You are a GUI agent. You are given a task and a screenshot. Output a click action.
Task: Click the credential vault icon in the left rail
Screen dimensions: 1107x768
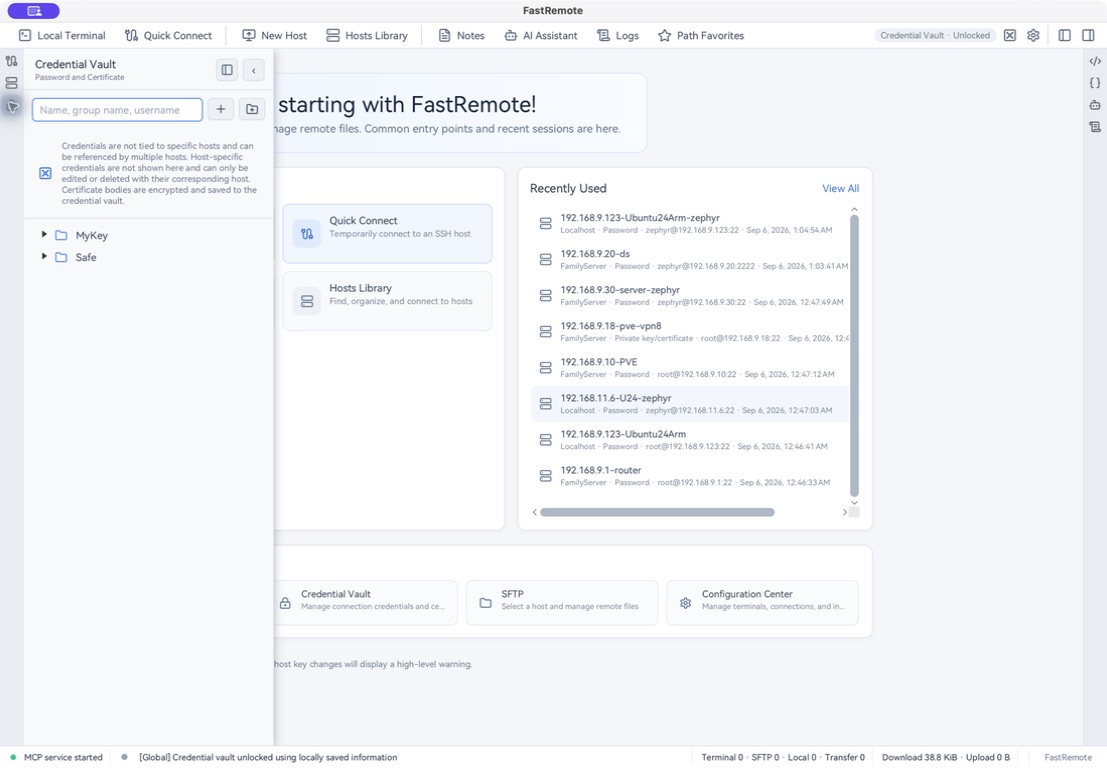pyautogui.click(x=11, y=107)
